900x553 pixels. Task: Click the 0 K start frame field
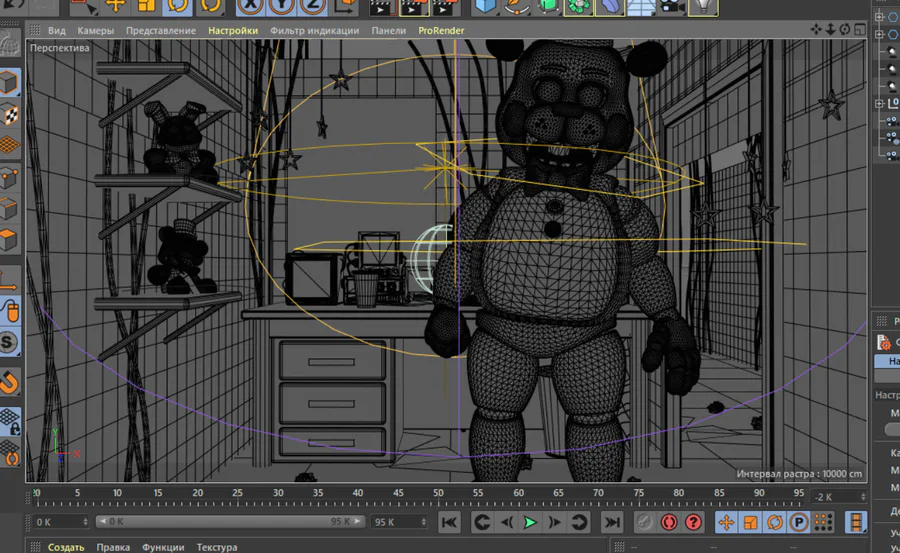click(x=61, y=522)
